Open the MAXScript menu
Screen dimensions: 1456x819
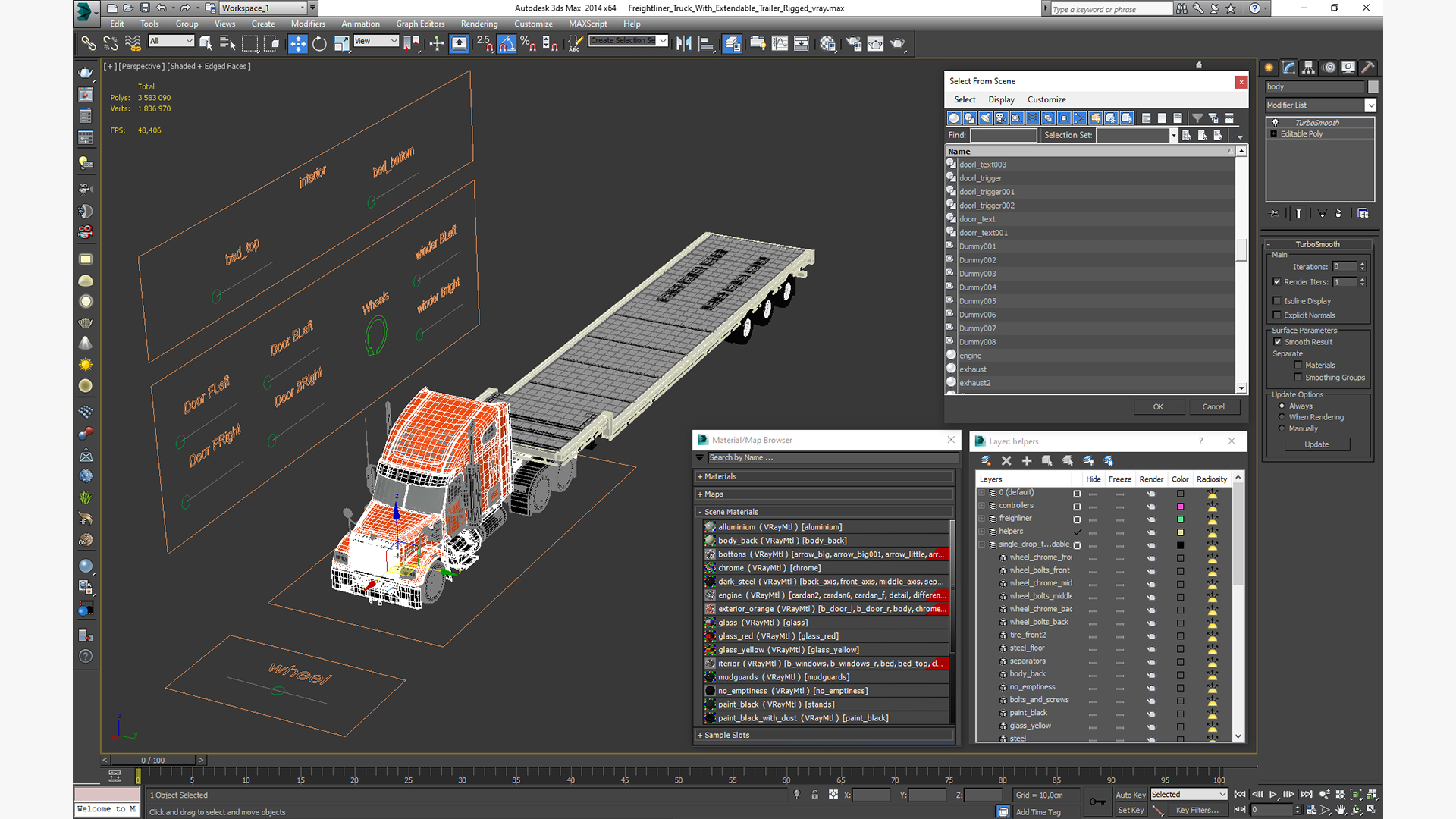click(x=588, y=24)
